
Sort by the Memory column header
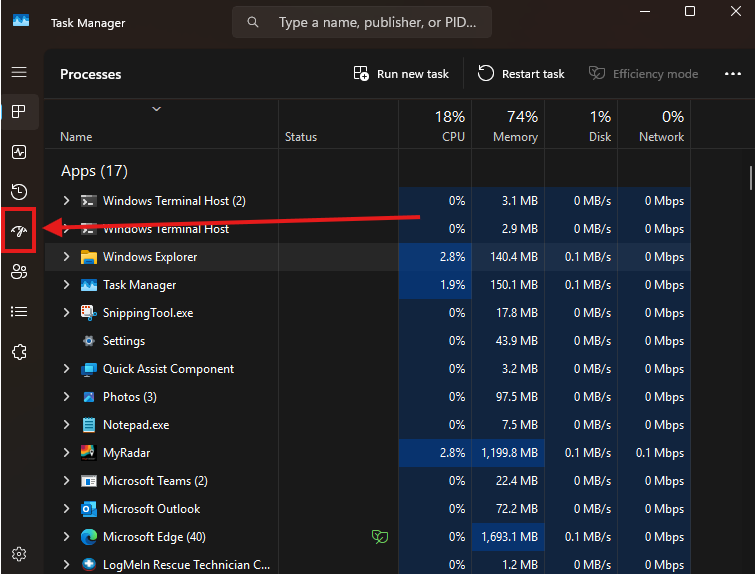tap(508, 125)
